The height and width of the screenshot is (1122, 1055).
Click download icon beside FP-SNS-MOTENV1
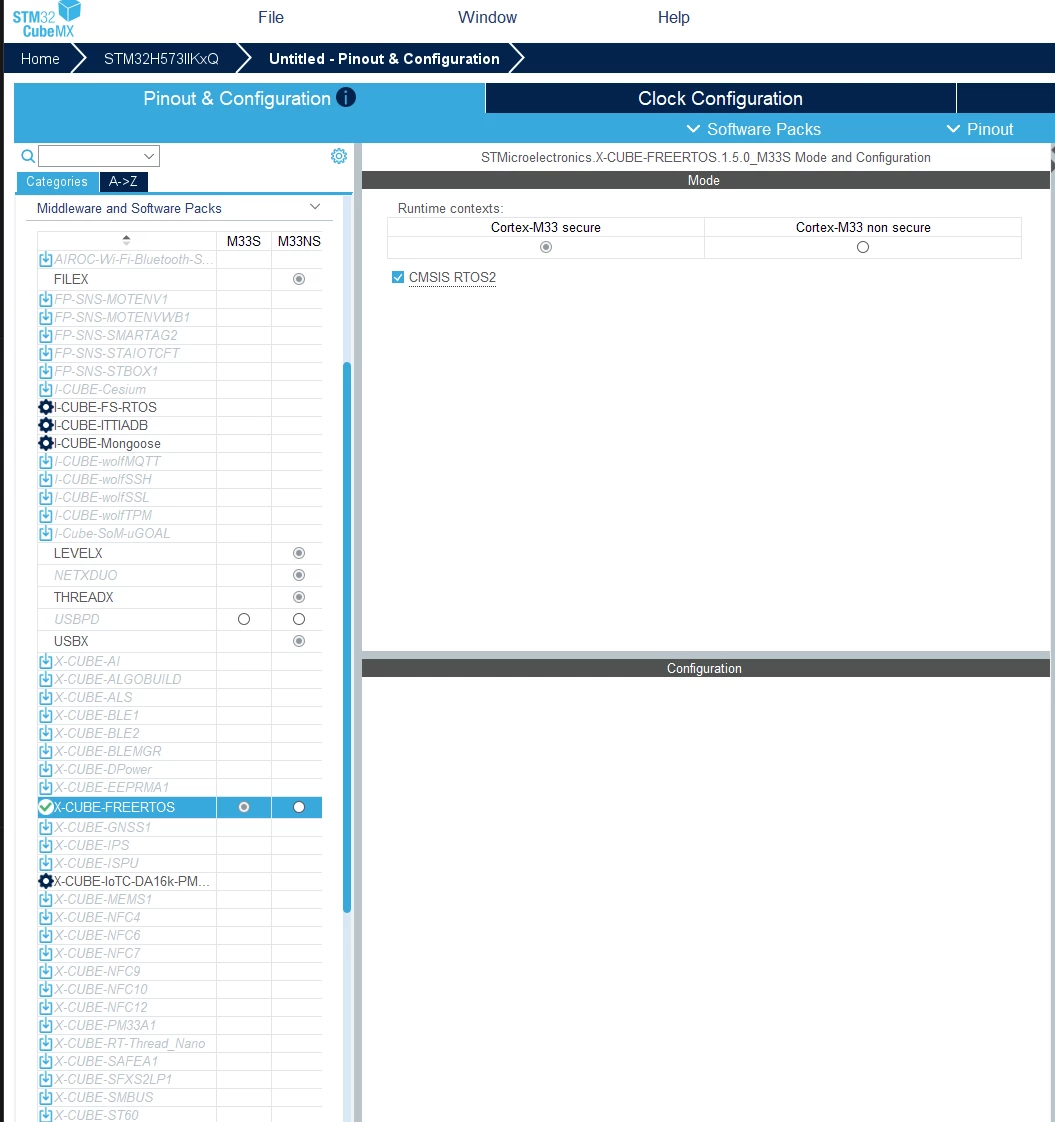click(x=46, y=299)
